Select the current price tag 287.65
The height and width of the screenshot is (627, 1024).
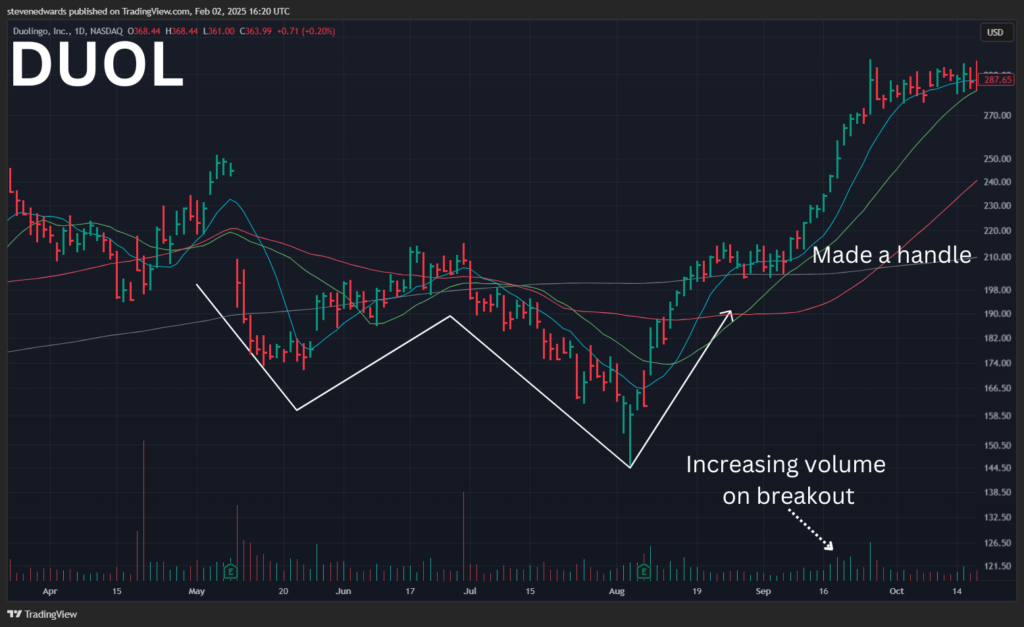pos(997,80)
